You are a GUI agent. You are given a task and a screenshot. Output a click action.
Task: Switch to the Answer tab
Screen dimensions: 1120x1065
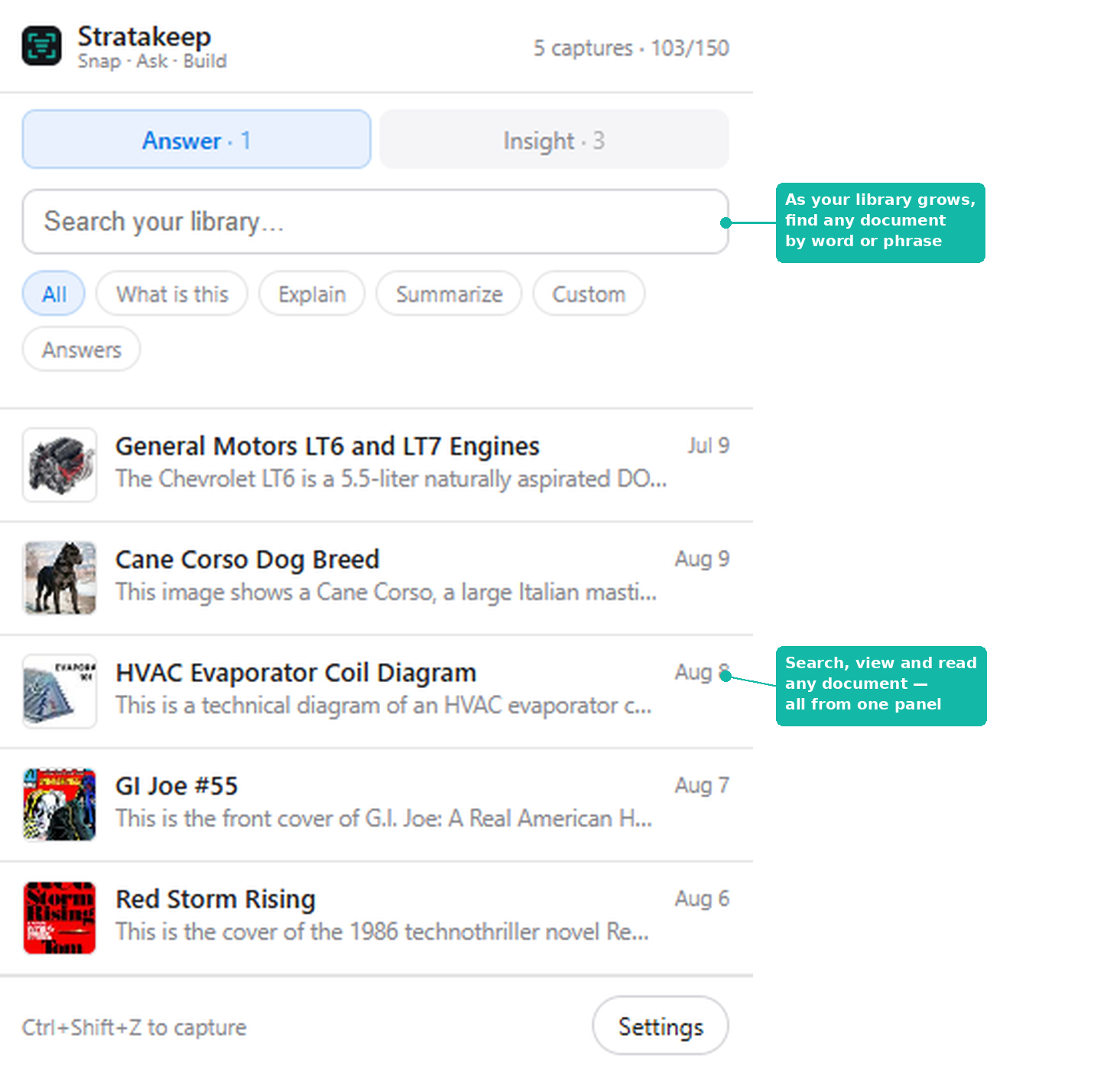[x=196, y=139]
